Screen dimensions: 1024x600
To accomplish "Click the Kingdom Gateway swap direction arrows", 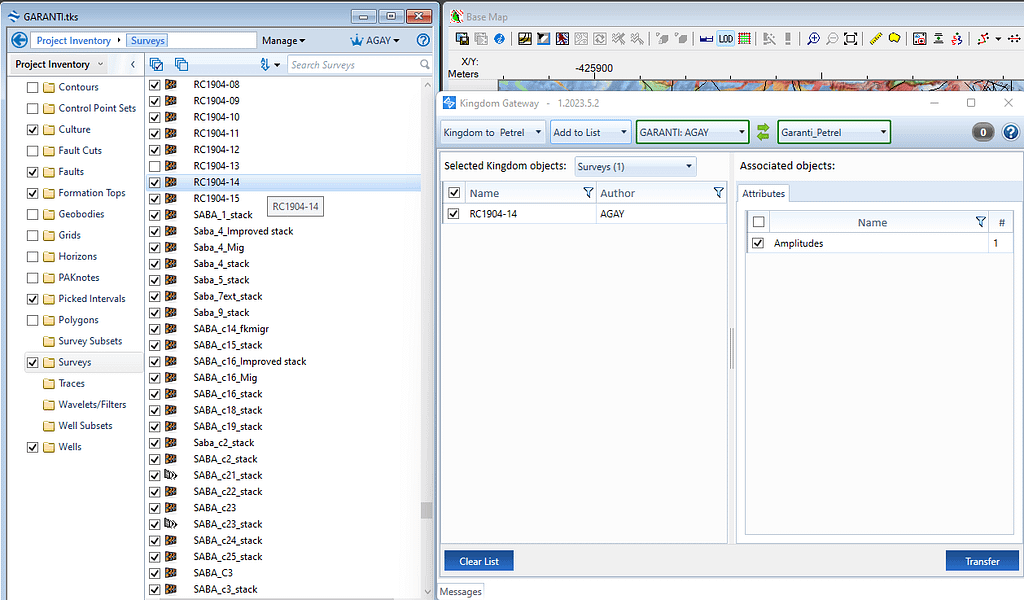I will [x=763, y=133].
